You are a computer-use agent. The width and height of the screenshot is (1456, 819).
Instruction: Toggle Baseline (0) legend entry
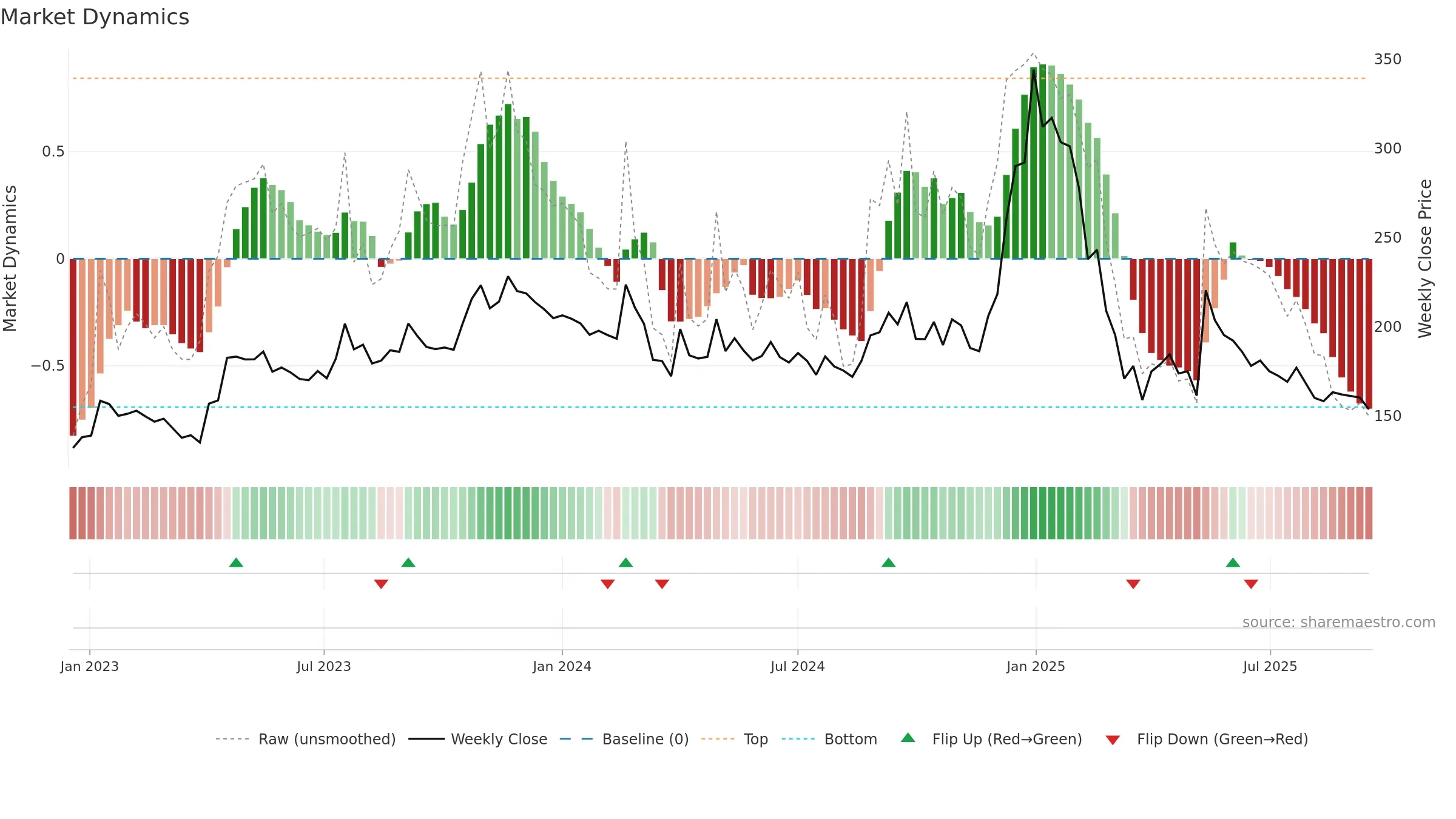[x=624, y=739]
